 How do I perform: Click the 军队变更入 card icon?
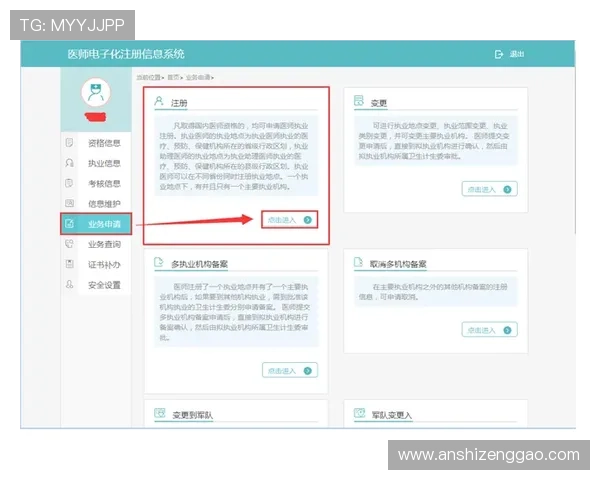359,413
